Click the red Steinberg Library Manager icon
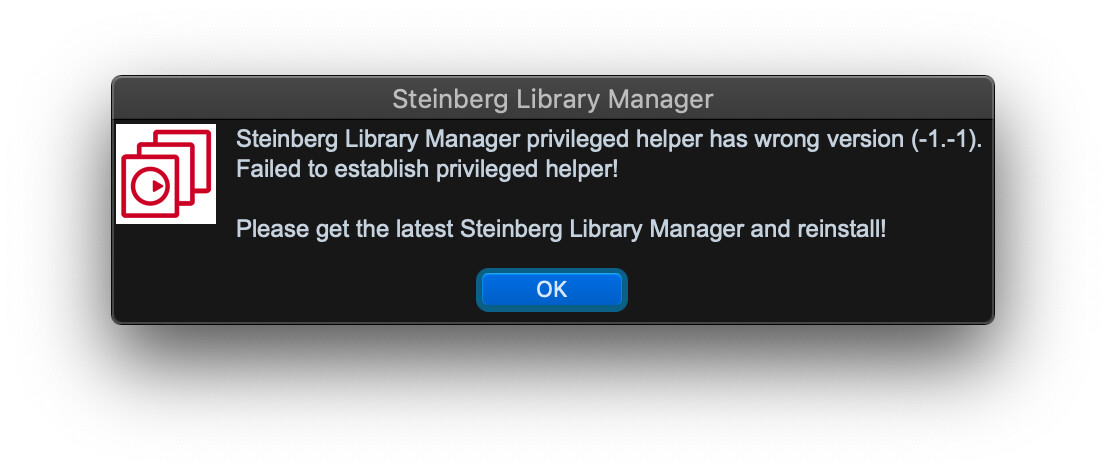 (x=166, y=174)
